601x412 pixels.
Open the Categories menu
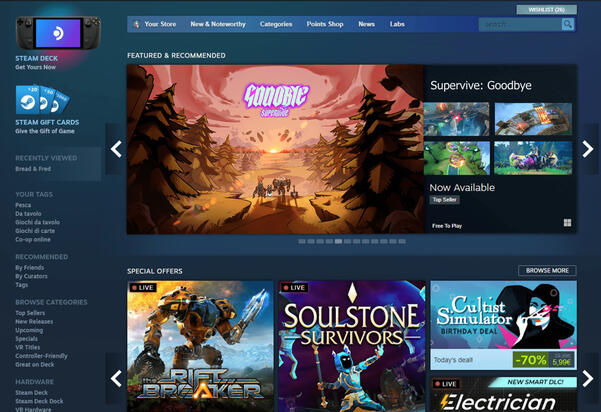tap(276, 24)
